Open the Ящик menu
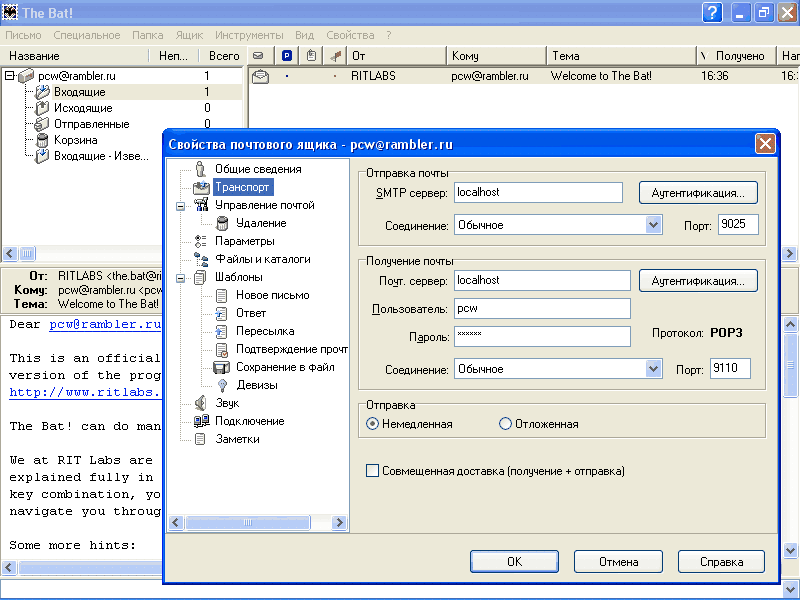This screenshot has width=800, height=600. [189, 35]
